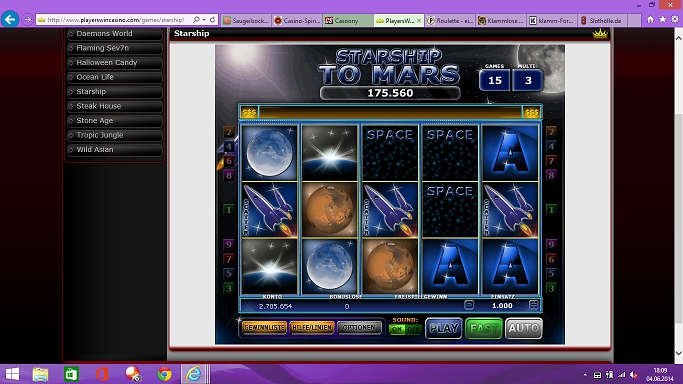Open address bar search dropdown arrow
The height and width of the screenshot is (384, 683).
tap(204, 20)
